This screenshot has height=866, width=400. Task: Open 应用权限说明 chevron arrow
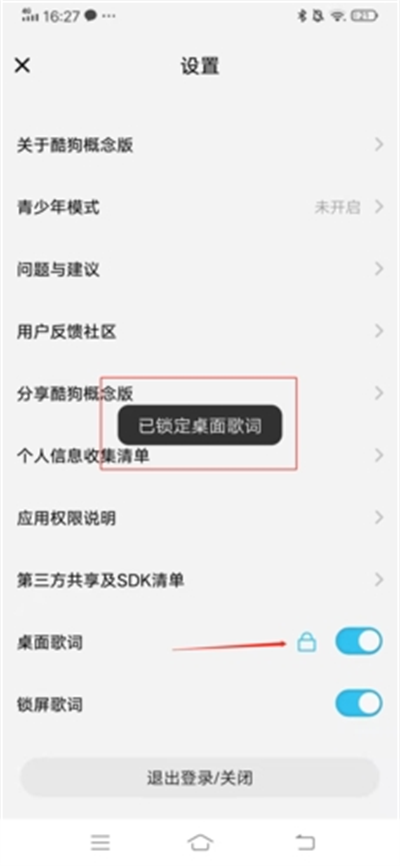[379, 518]
